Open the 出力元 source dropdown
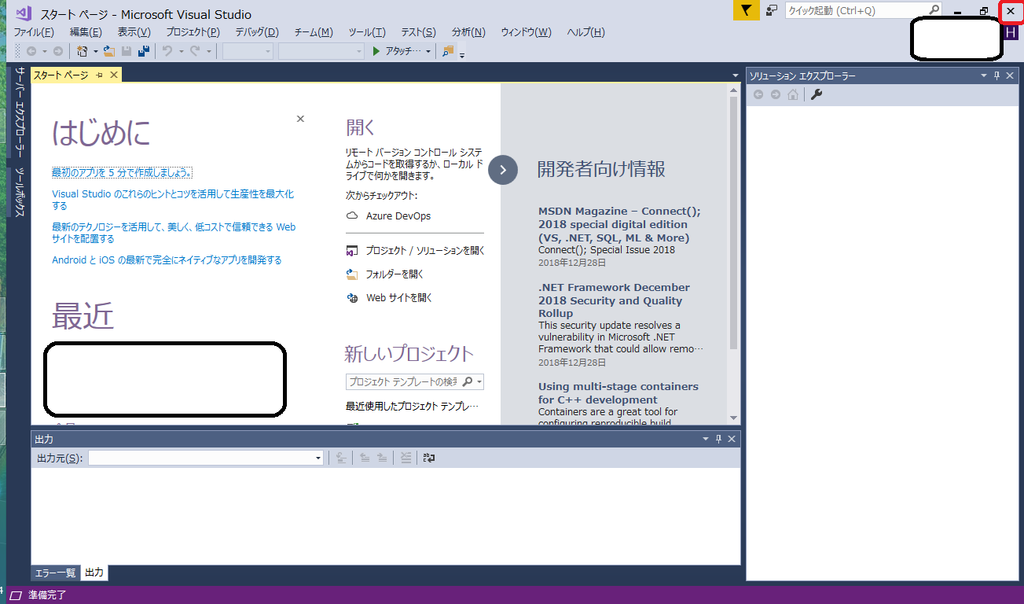The width and height of the screenshot is (1024, 604). pos(318,458)
